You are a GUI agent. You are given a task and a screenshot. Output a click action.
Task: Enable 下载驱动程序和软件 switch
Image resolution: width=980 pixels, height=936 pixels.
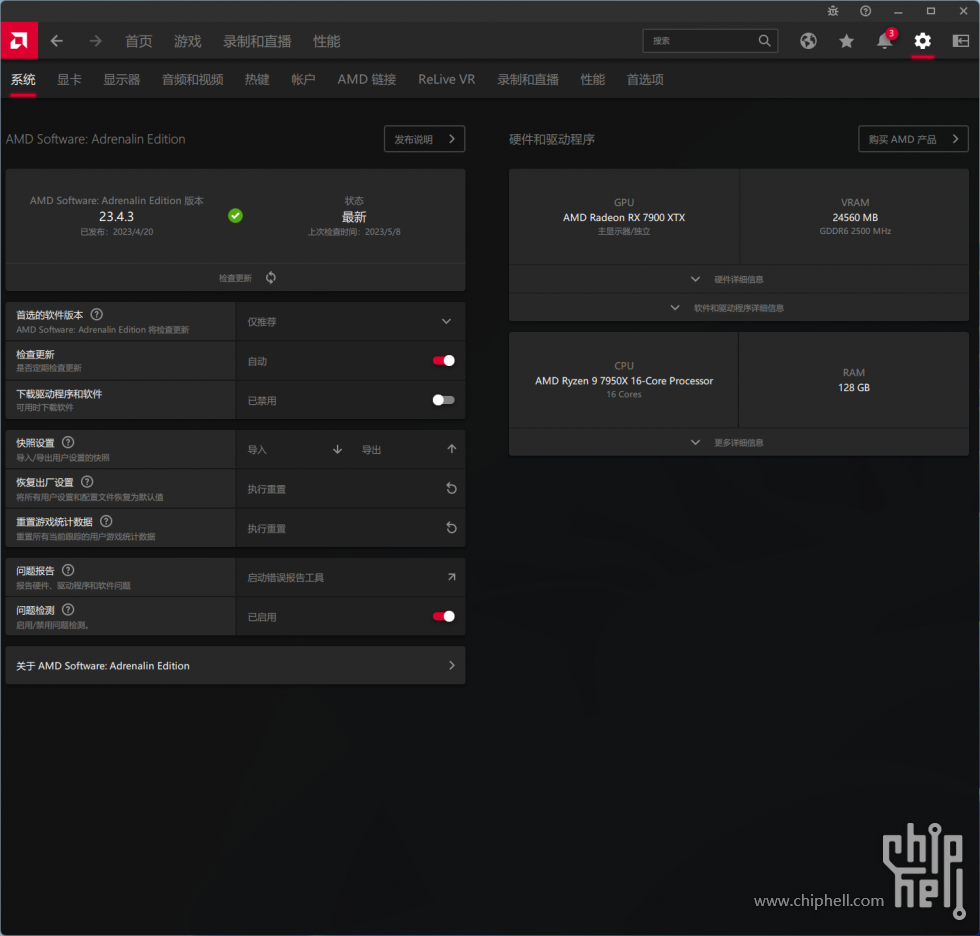(444, 400)
